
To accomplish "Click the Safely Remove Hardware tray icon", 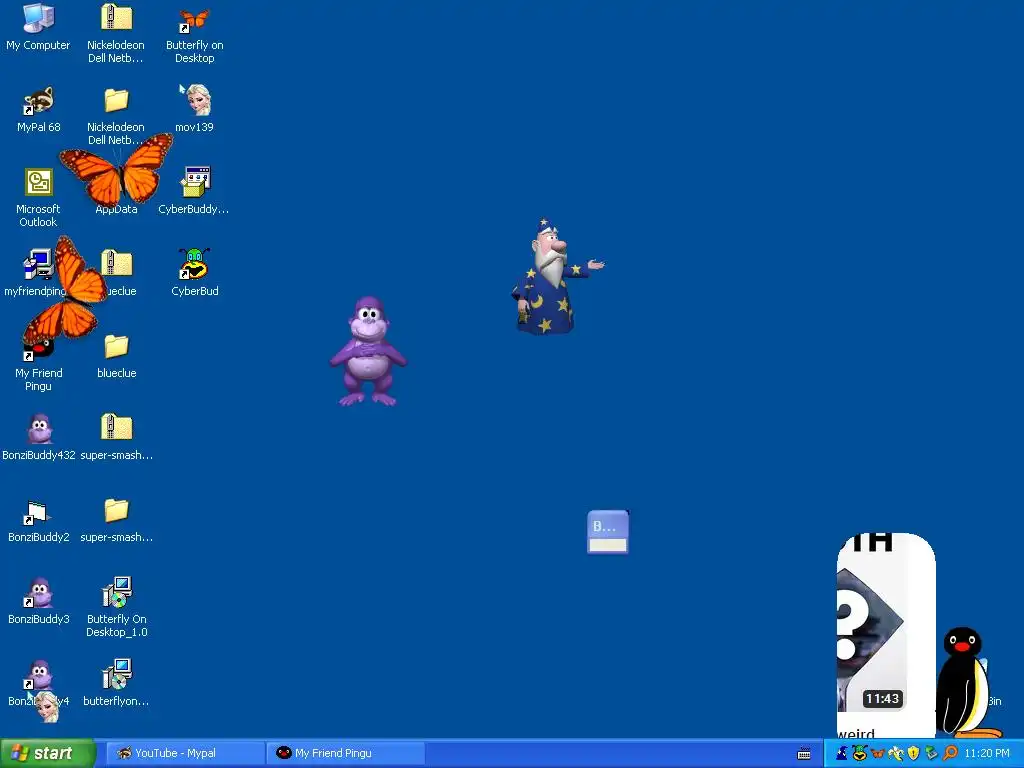I will pos(931,754).
